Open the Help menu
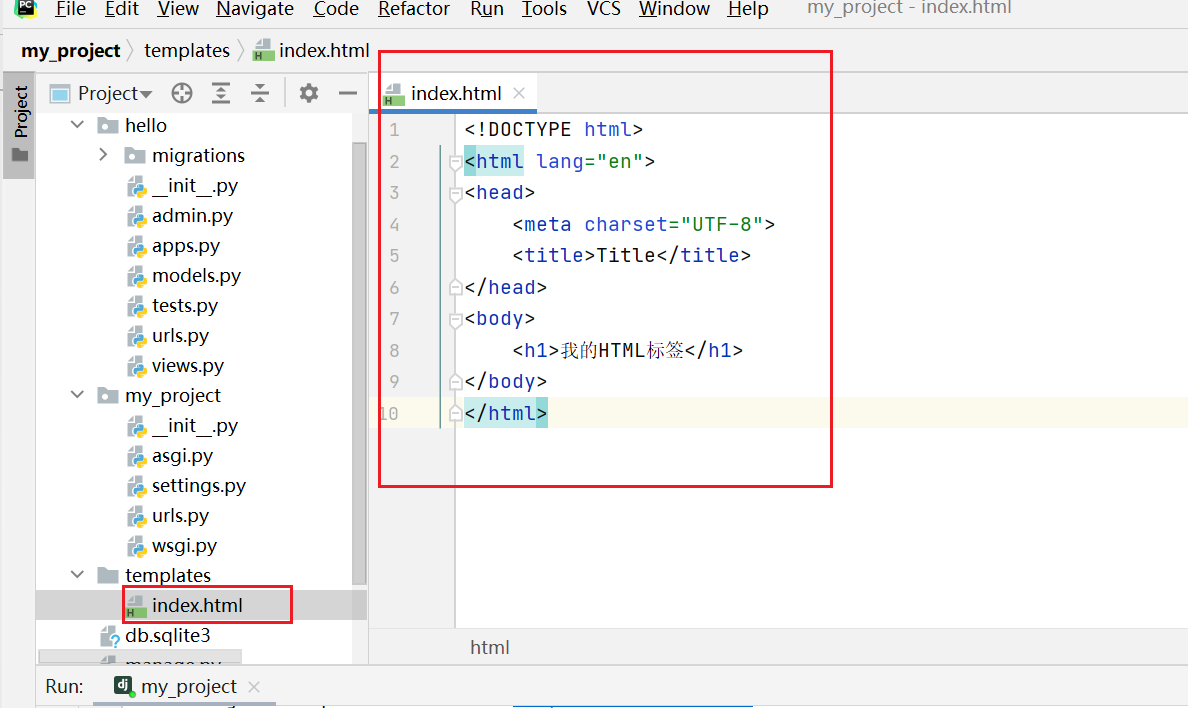1188x708 pixels. (x=748, y=9)
